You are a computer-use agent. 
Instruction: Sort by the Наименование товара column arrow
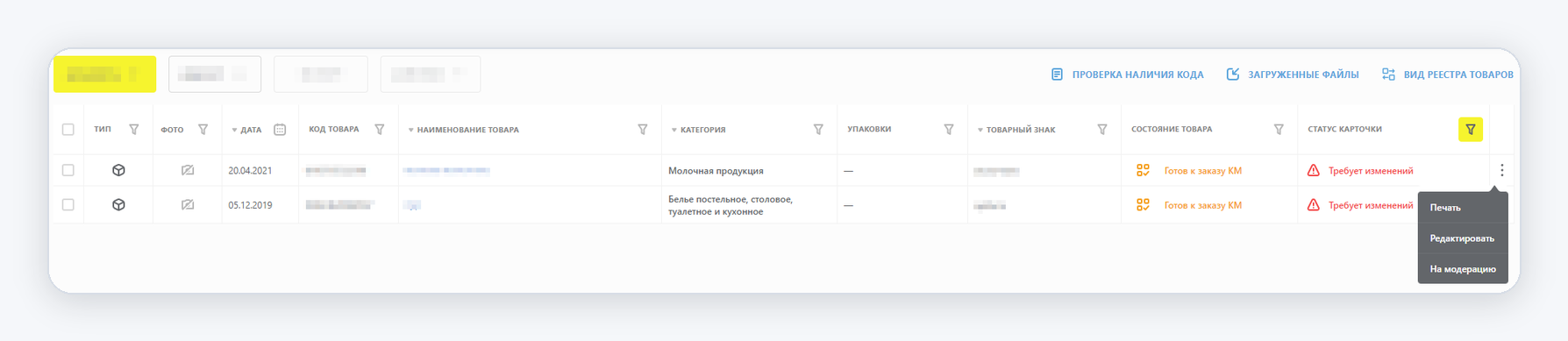(x=410, y=130)
